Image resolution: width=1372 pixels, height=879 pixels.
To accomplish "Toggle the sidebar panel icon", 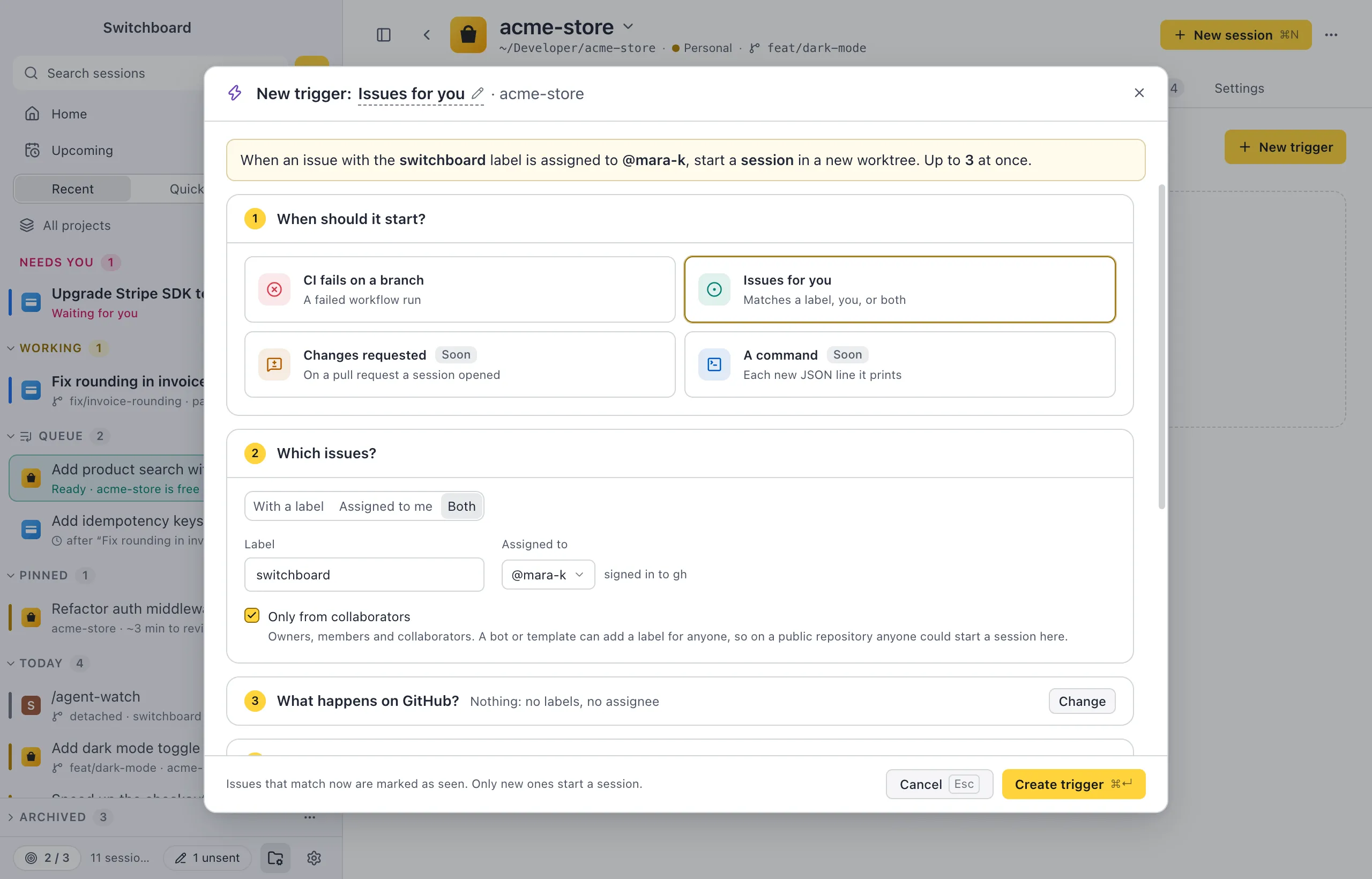I will 384,35.
